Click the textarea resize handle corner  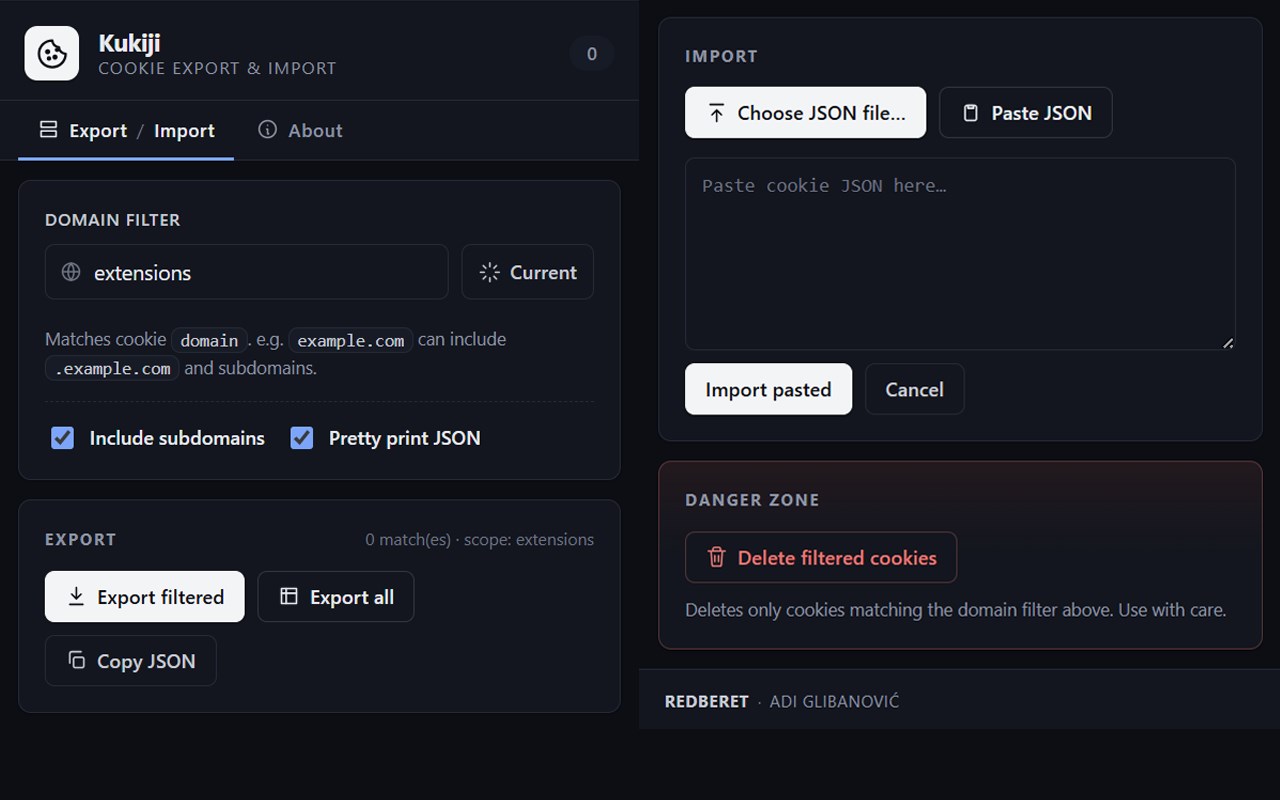tap(1228, 342)
